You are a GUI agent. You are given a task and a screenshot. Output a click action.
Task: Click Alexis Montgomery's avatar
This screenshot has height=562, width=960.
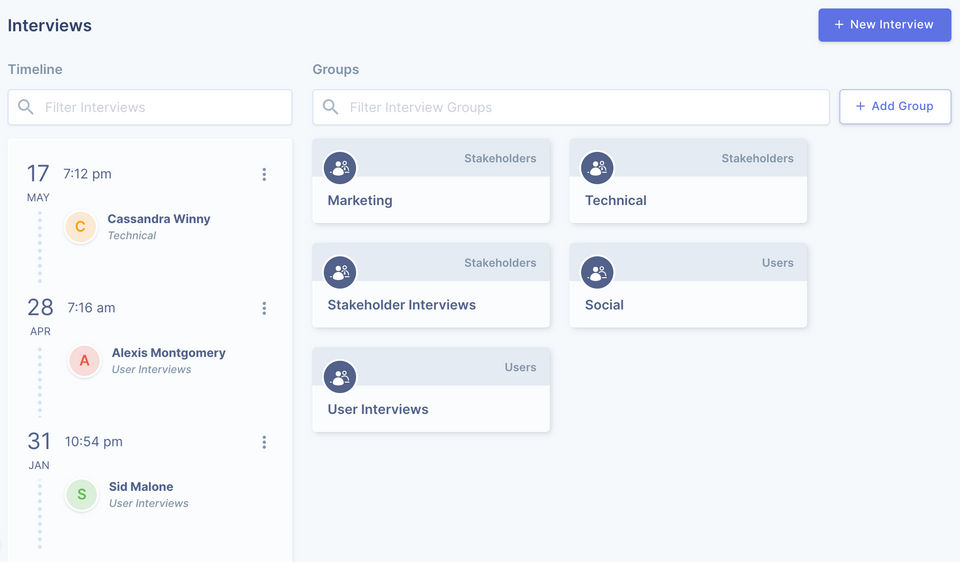85,361
